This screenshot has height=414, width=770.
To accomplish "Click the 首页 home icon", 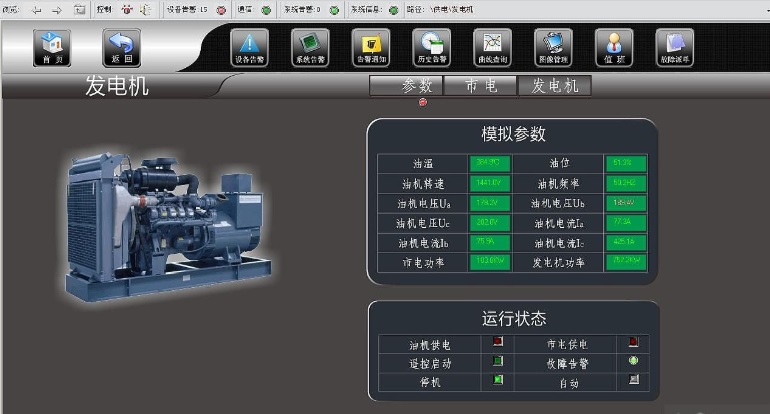I will [52, 45].
